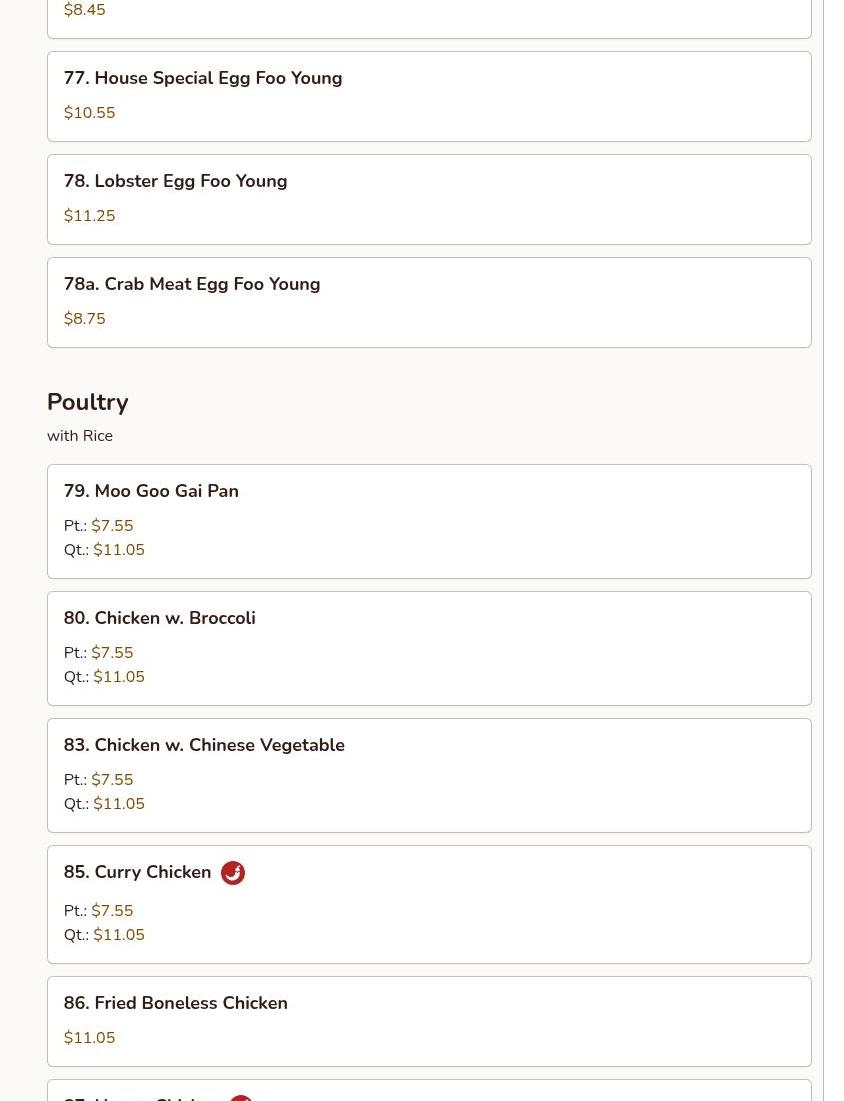The image size is (844, 1101).
Task: Choose 86. Fried Boneless Chicken
Action: point(429,1022)
